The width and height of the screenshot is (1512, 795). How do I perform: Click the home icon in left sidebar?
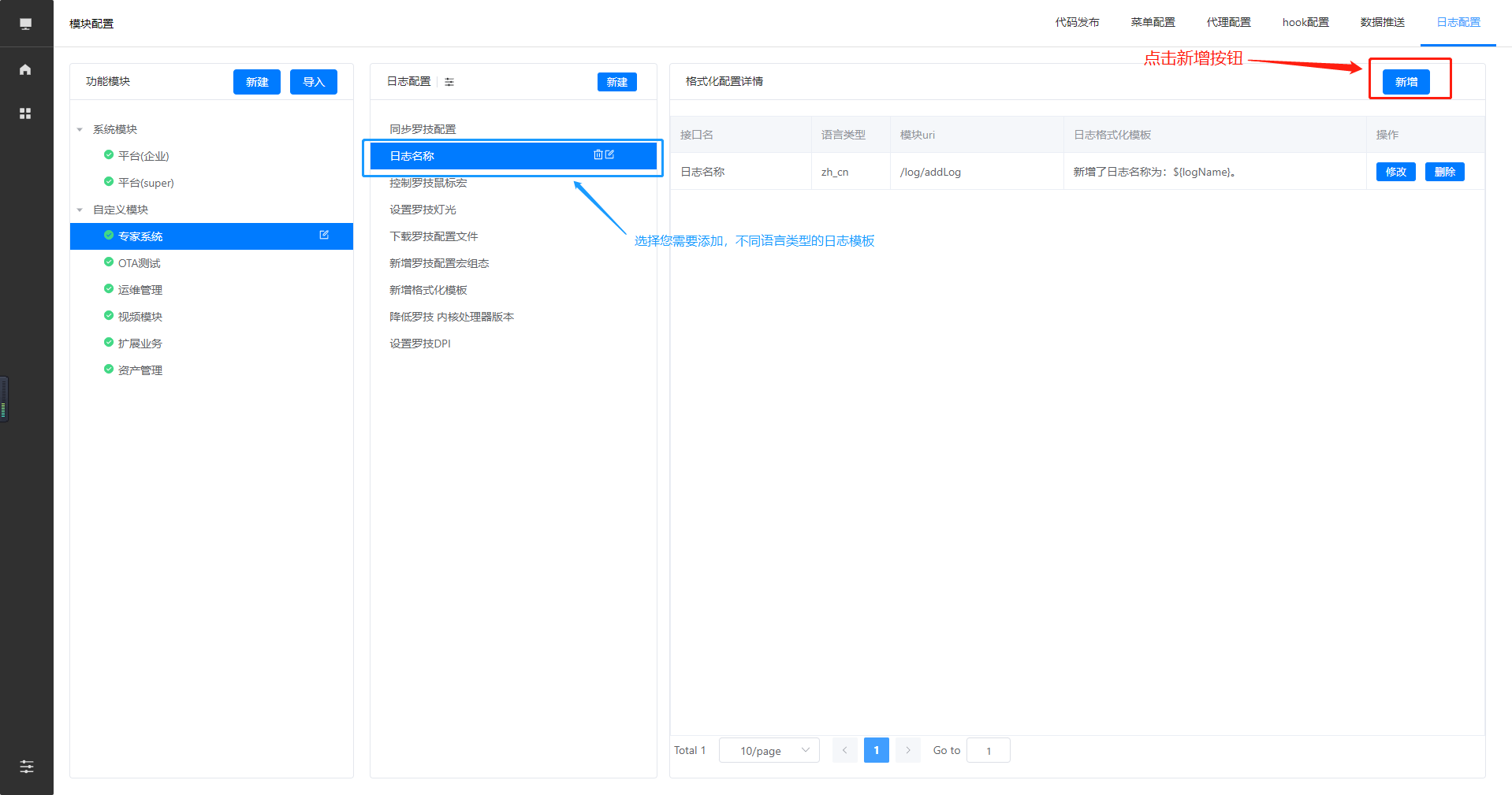tap(25, 69)
